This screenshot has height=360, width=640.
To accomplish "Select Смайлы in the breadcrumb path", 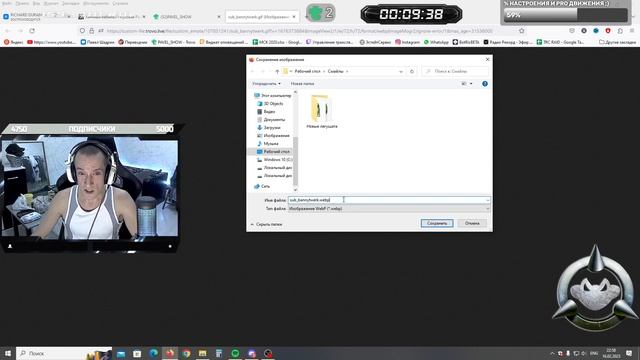I will pyautogui.click(x=336, y=71).
